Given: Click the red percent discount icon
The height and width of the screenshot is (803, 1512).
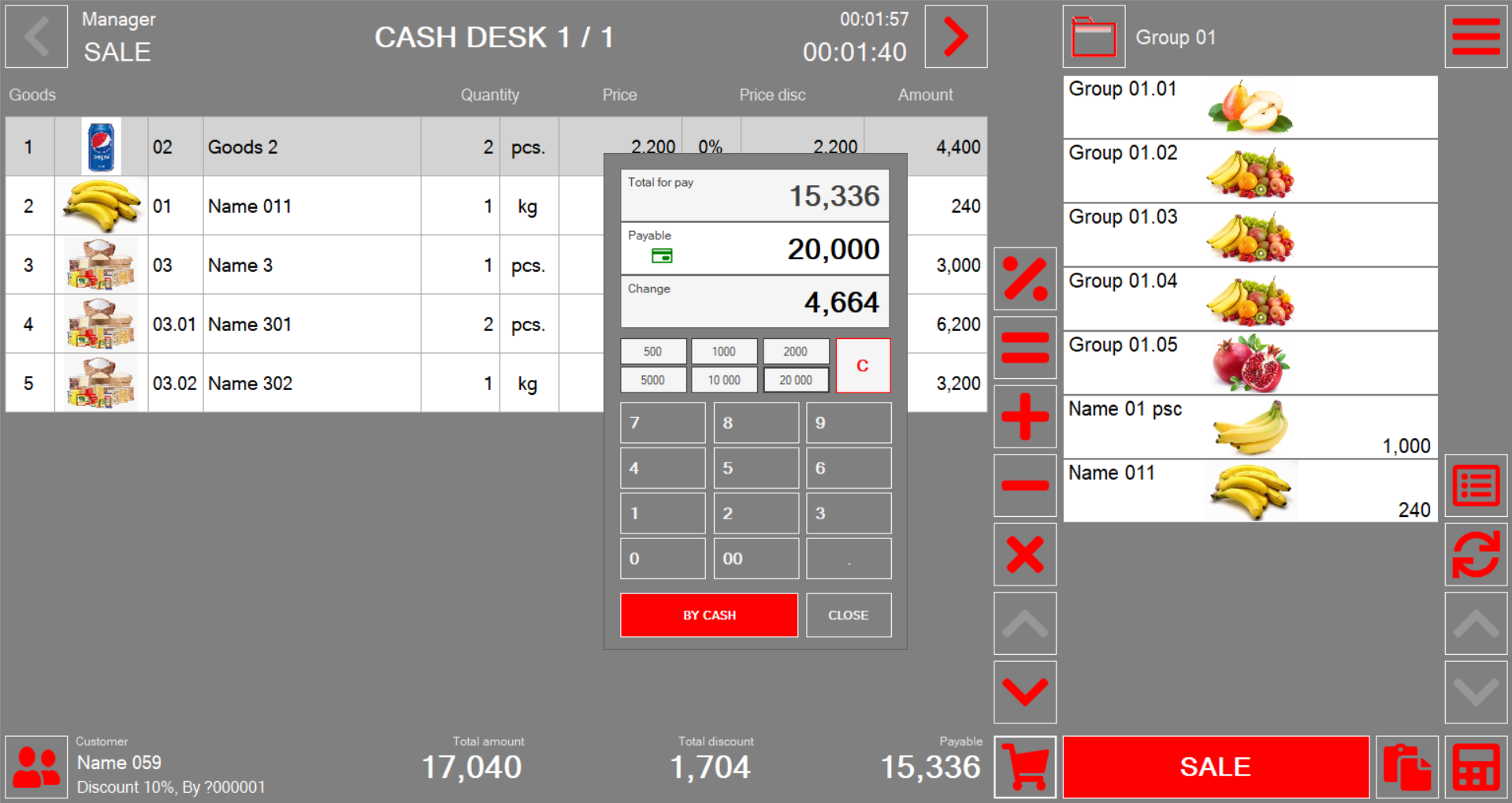Looking at the screenshot, I should [x=1024, y=279].
